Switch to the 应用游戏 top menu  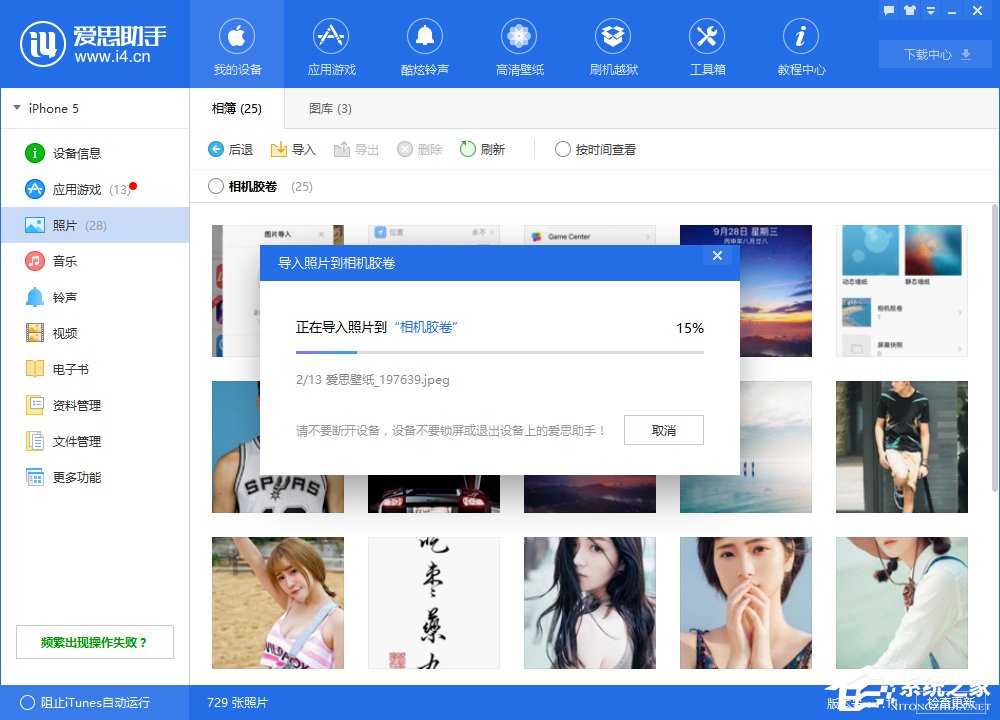[x=331, y=45]
